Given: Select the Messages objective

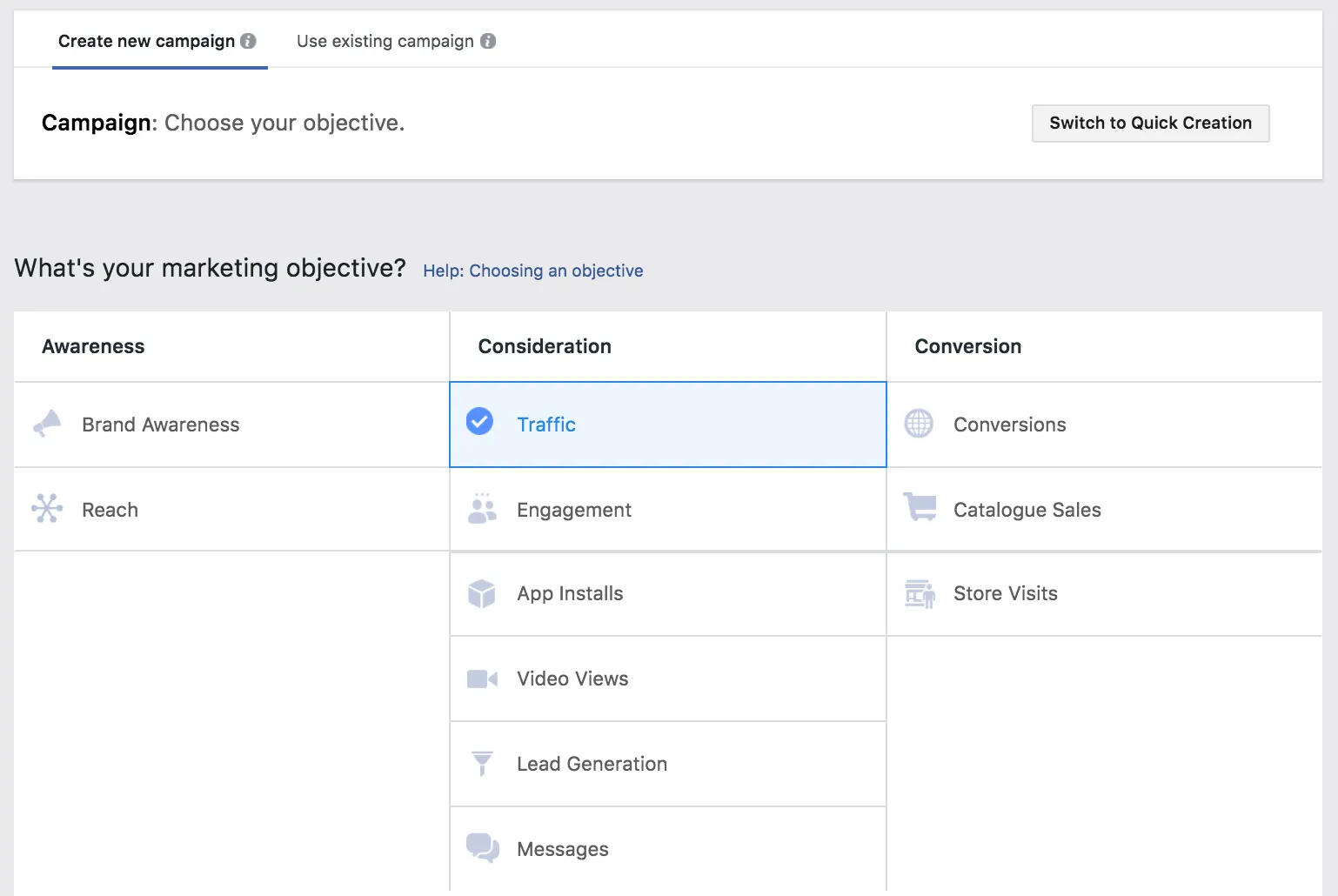Looking at the screenshot, I should pos(668,849).
